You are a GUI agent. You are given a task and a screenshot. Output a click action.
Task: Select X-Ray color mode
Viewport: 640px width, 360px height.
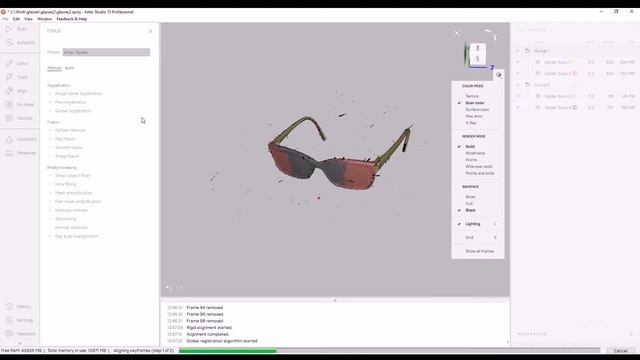[x=471, y=123]
